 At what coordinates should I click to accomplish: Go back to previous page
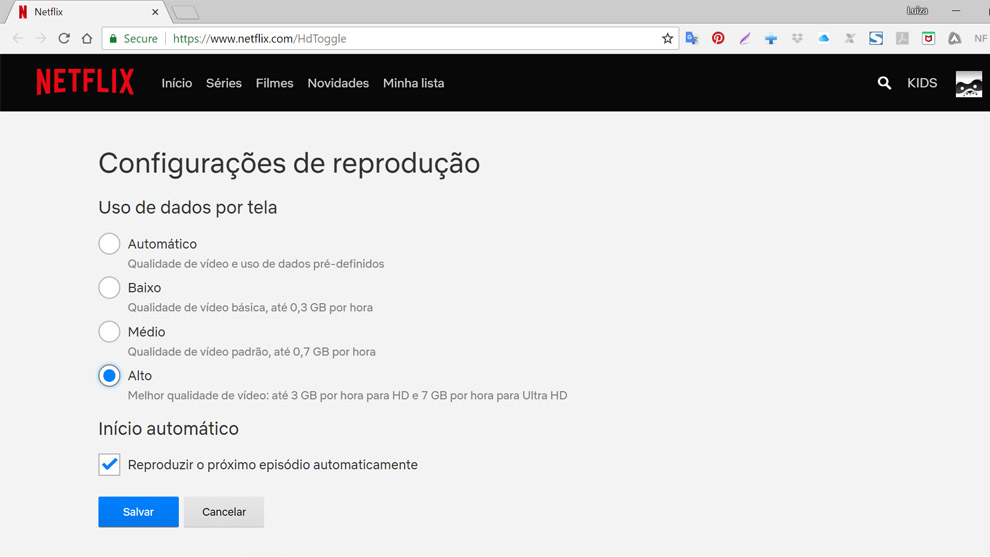click(x=18, y=39)
